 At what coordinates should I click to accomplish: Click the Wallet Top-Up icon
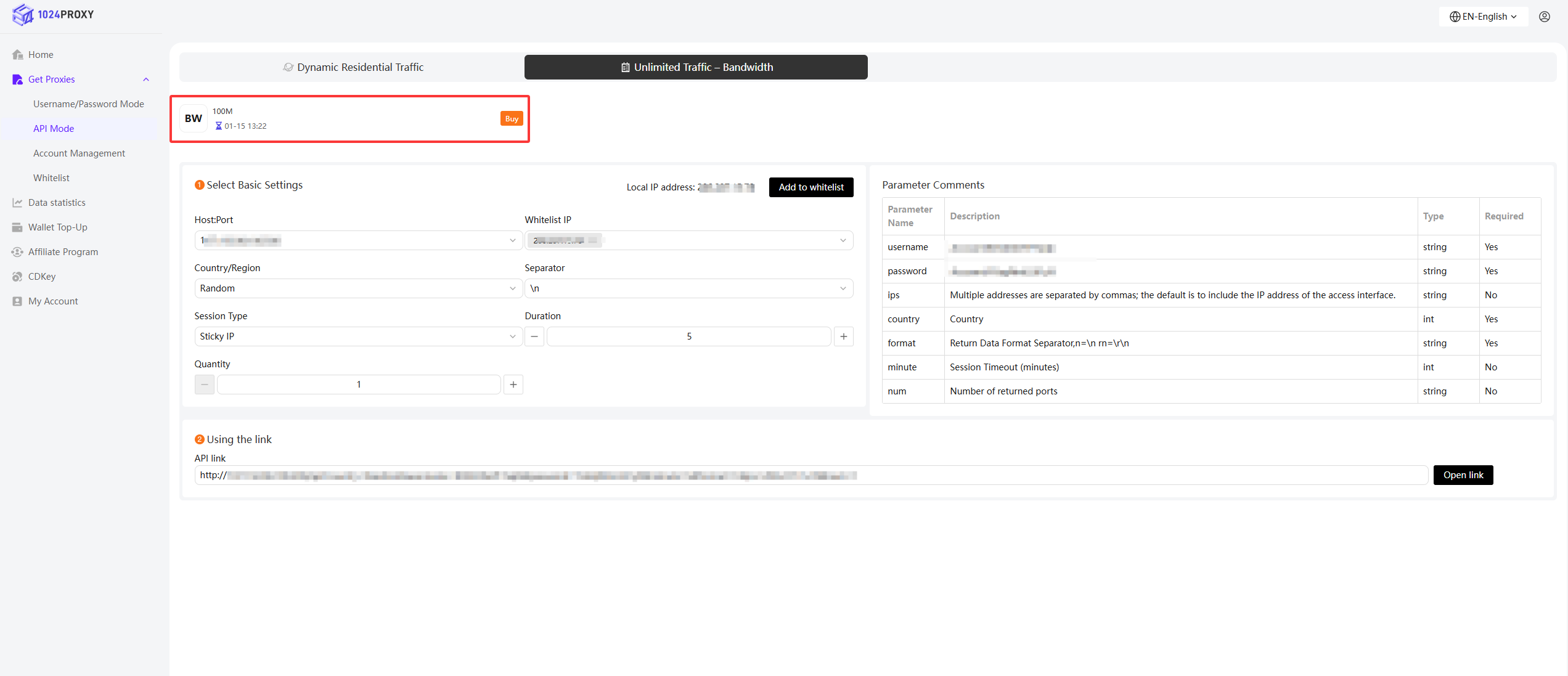[x=17, y=227]
